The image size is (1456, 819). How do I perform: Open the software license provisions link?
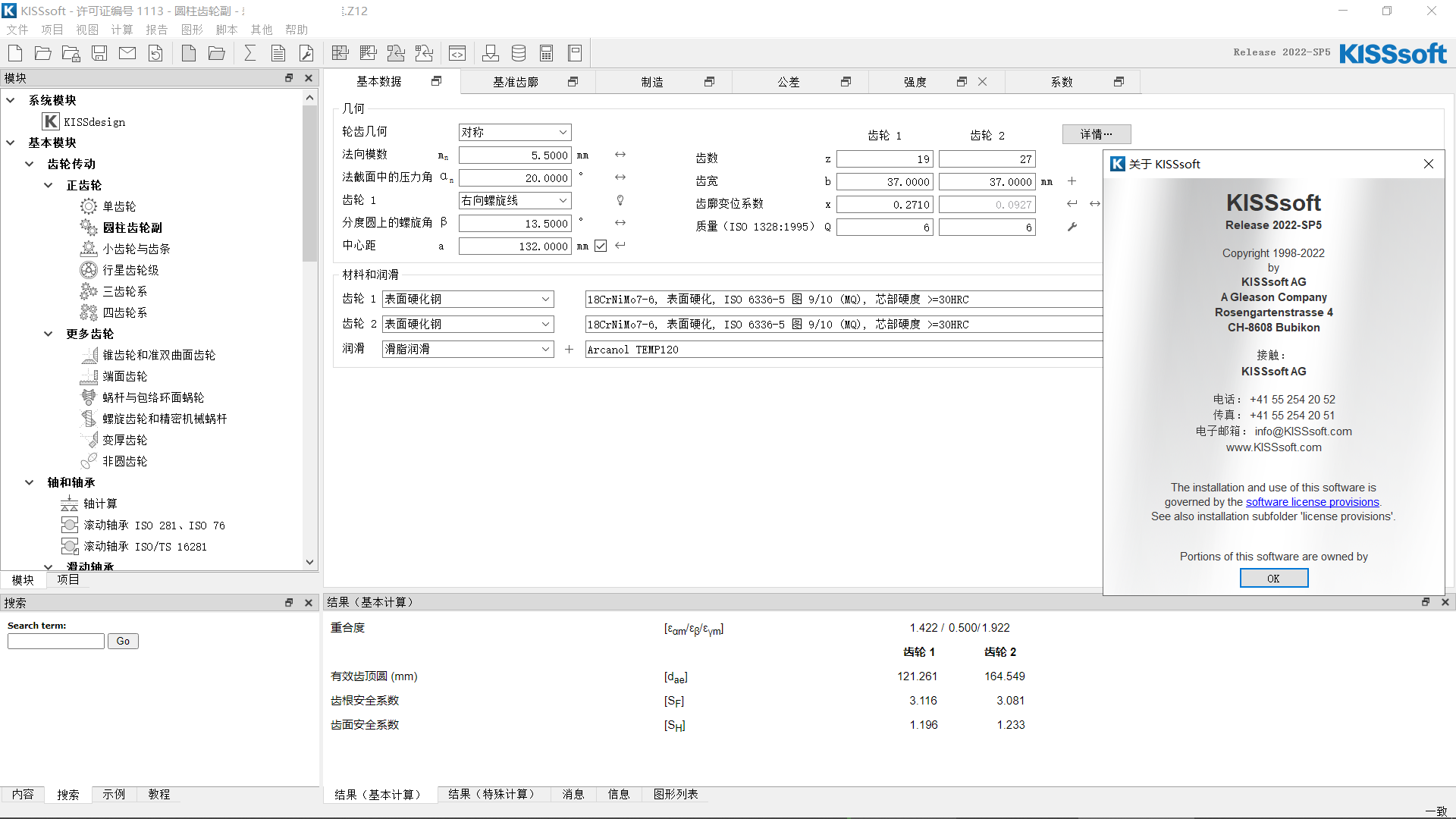point(1312,502)
